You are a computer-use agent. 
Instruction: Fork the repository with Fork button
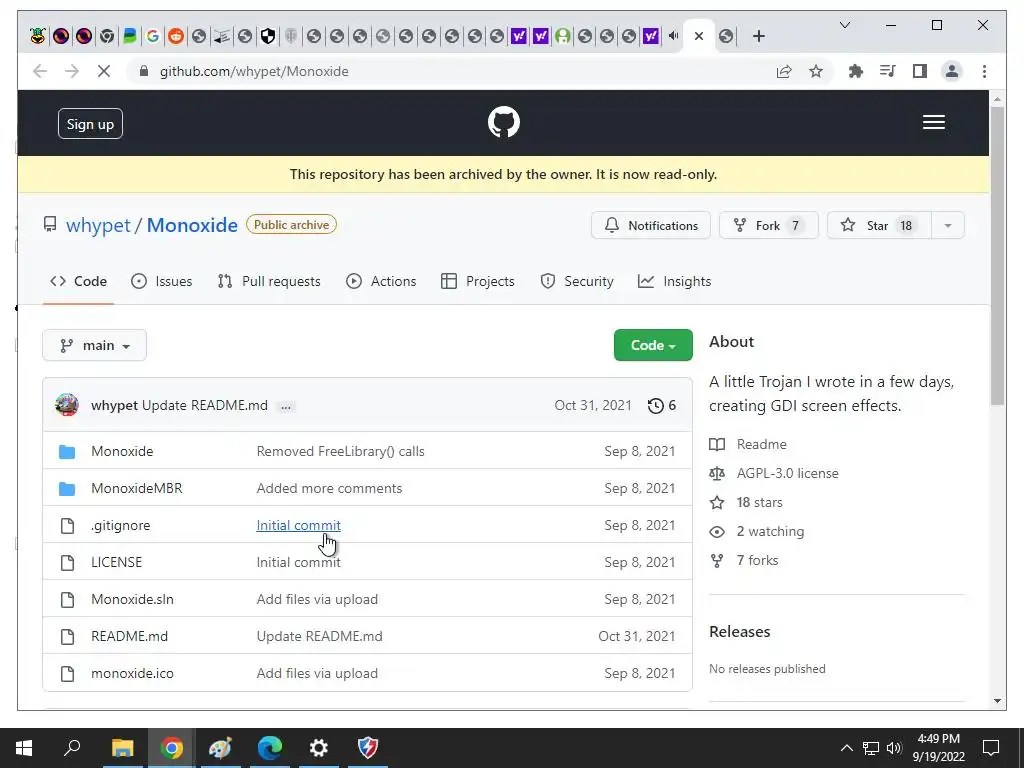(768, 225)
